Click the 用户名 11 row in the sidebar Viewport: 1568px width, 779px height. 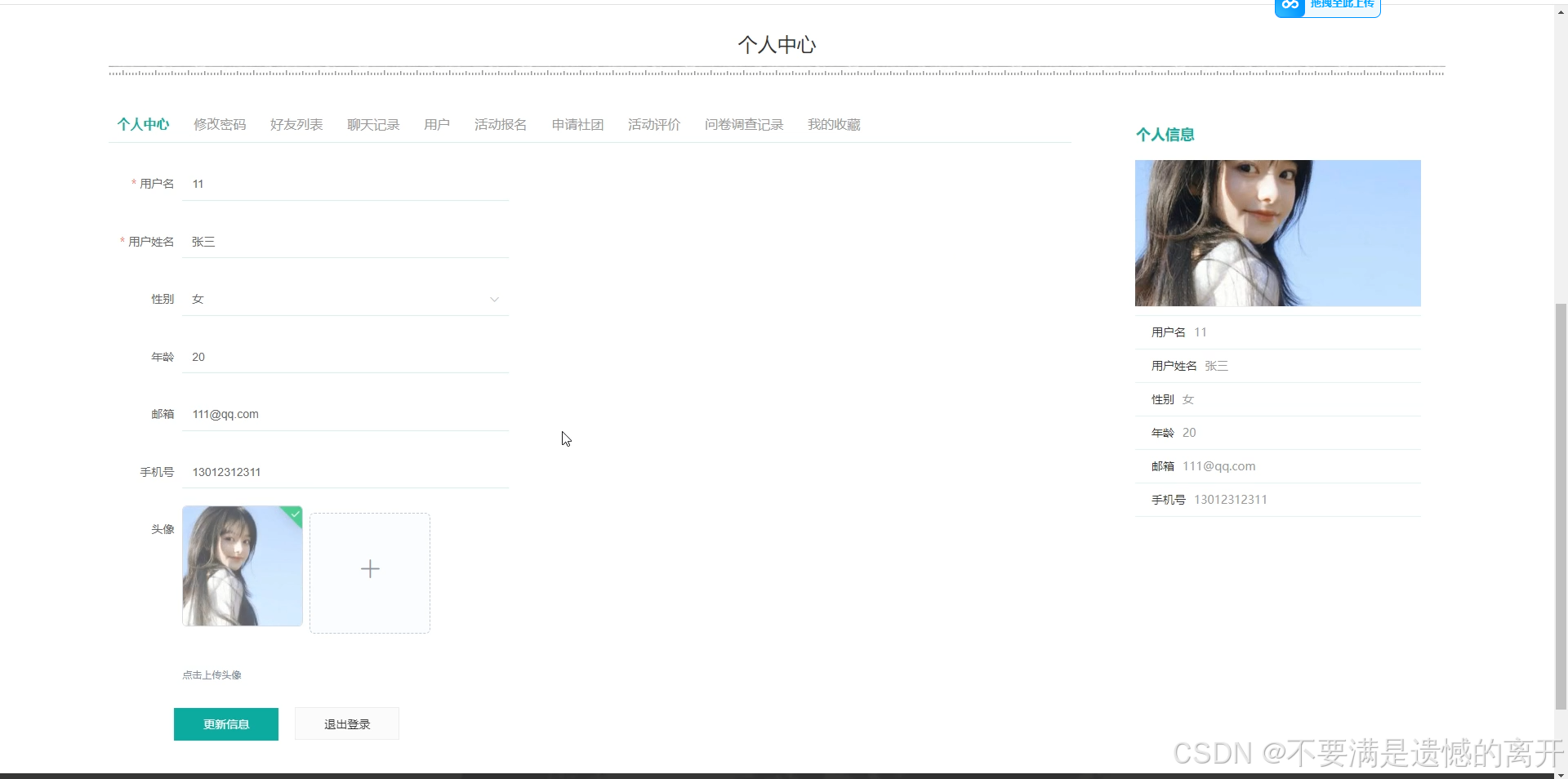(1278, 332)
